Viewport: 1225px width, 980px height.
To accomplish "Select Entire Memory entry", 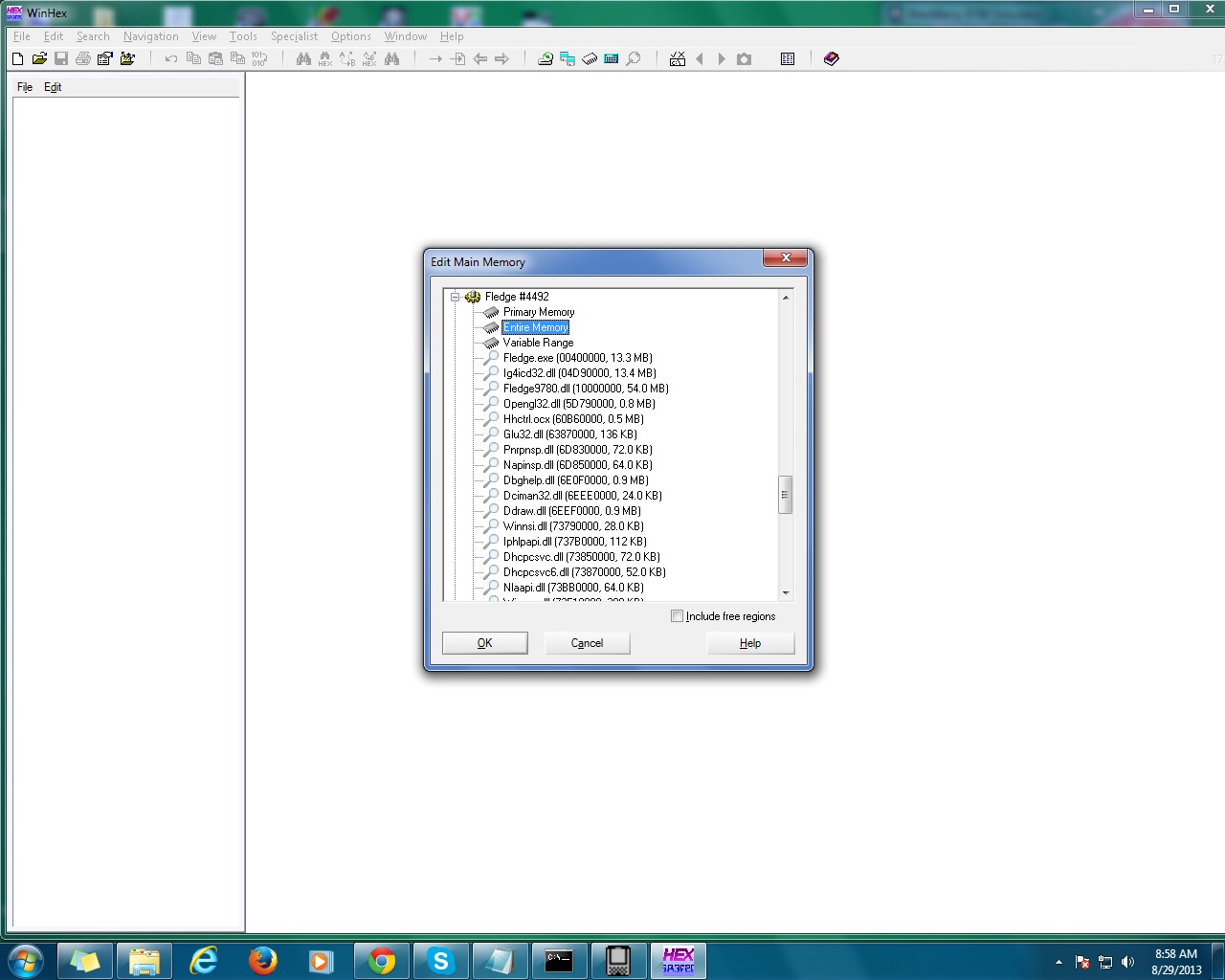I will [x=536, y=327].
